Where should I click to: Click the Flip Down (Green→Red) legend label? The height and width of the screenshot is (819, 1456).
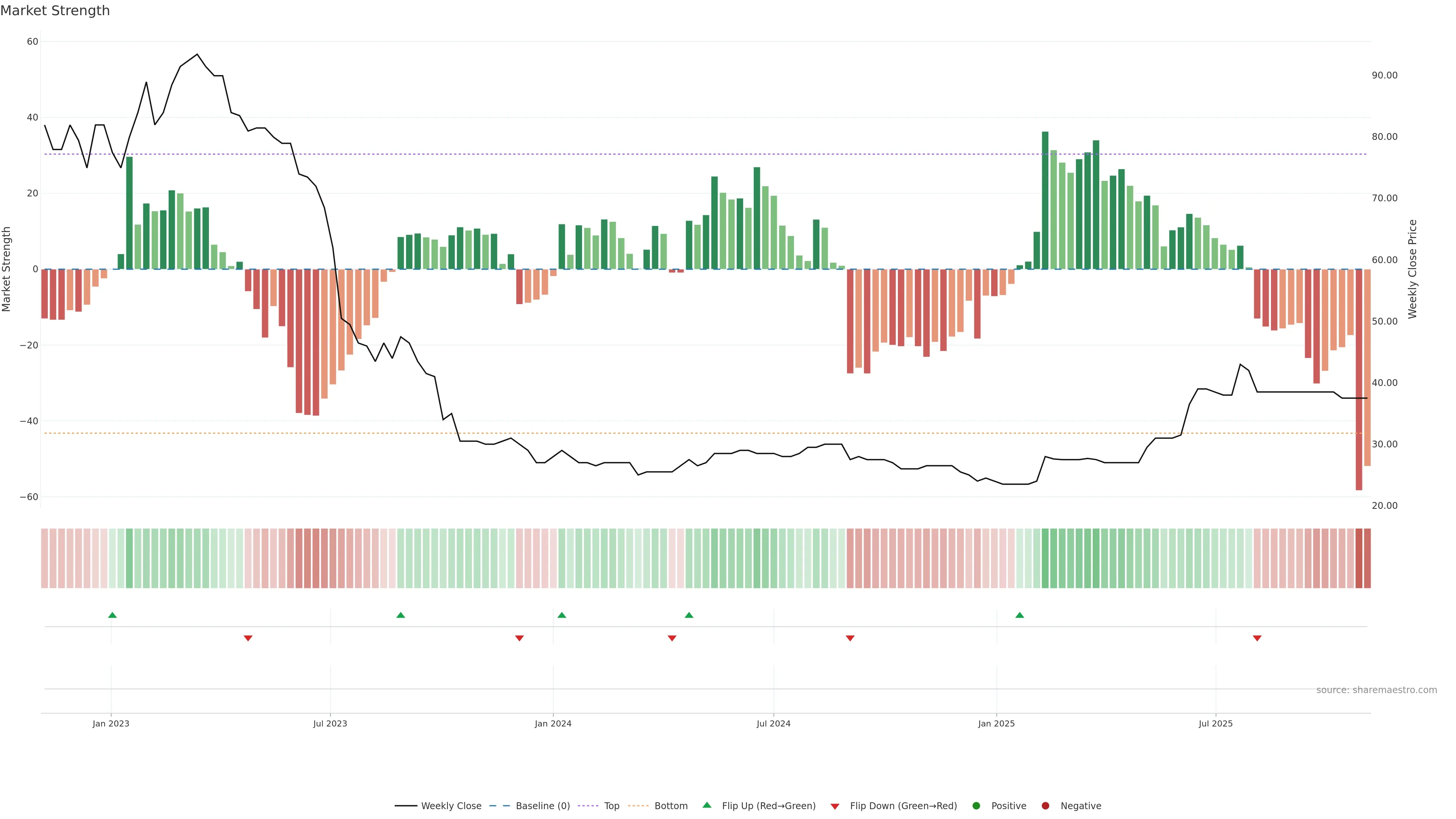(903, 806)
